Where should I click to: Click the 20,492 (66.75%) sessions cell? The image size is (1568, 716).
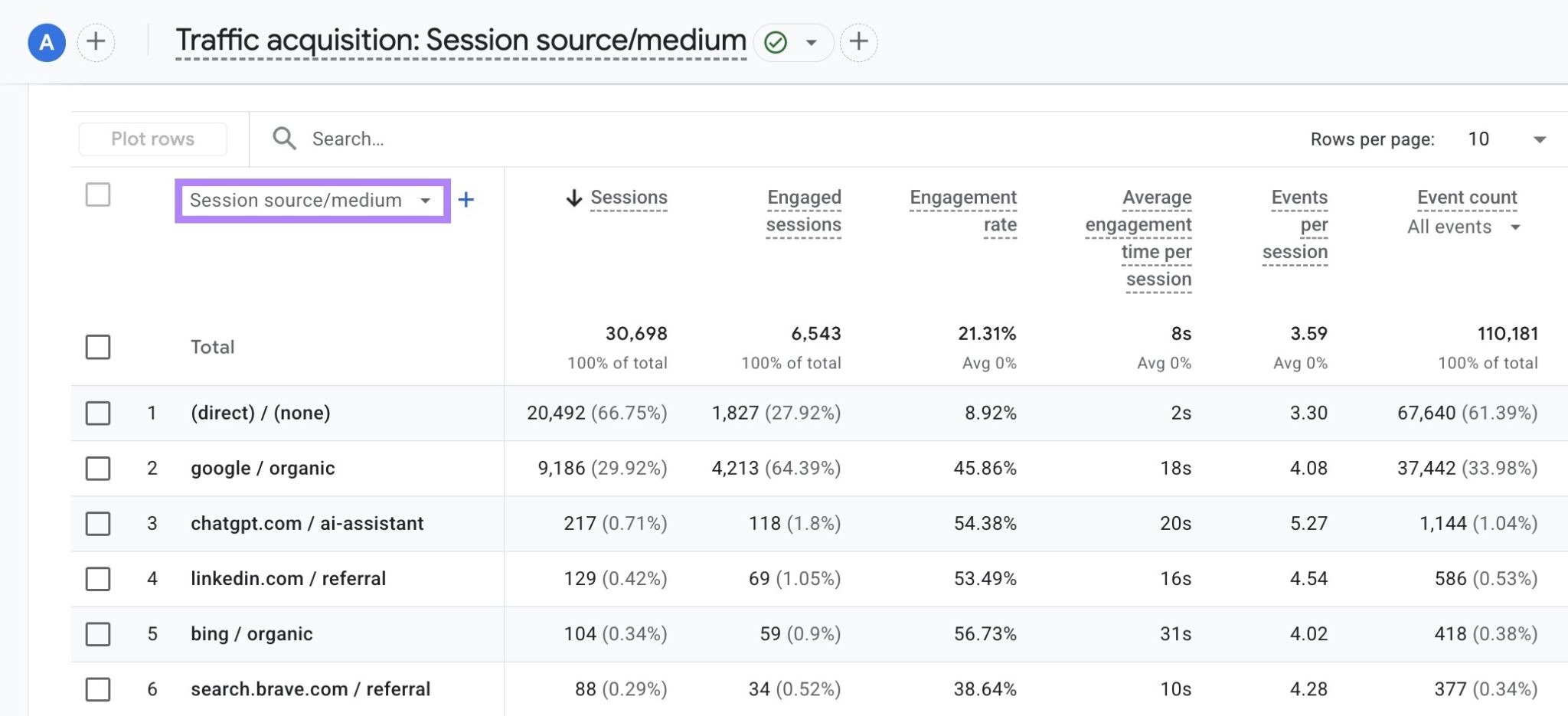point(596,413)
